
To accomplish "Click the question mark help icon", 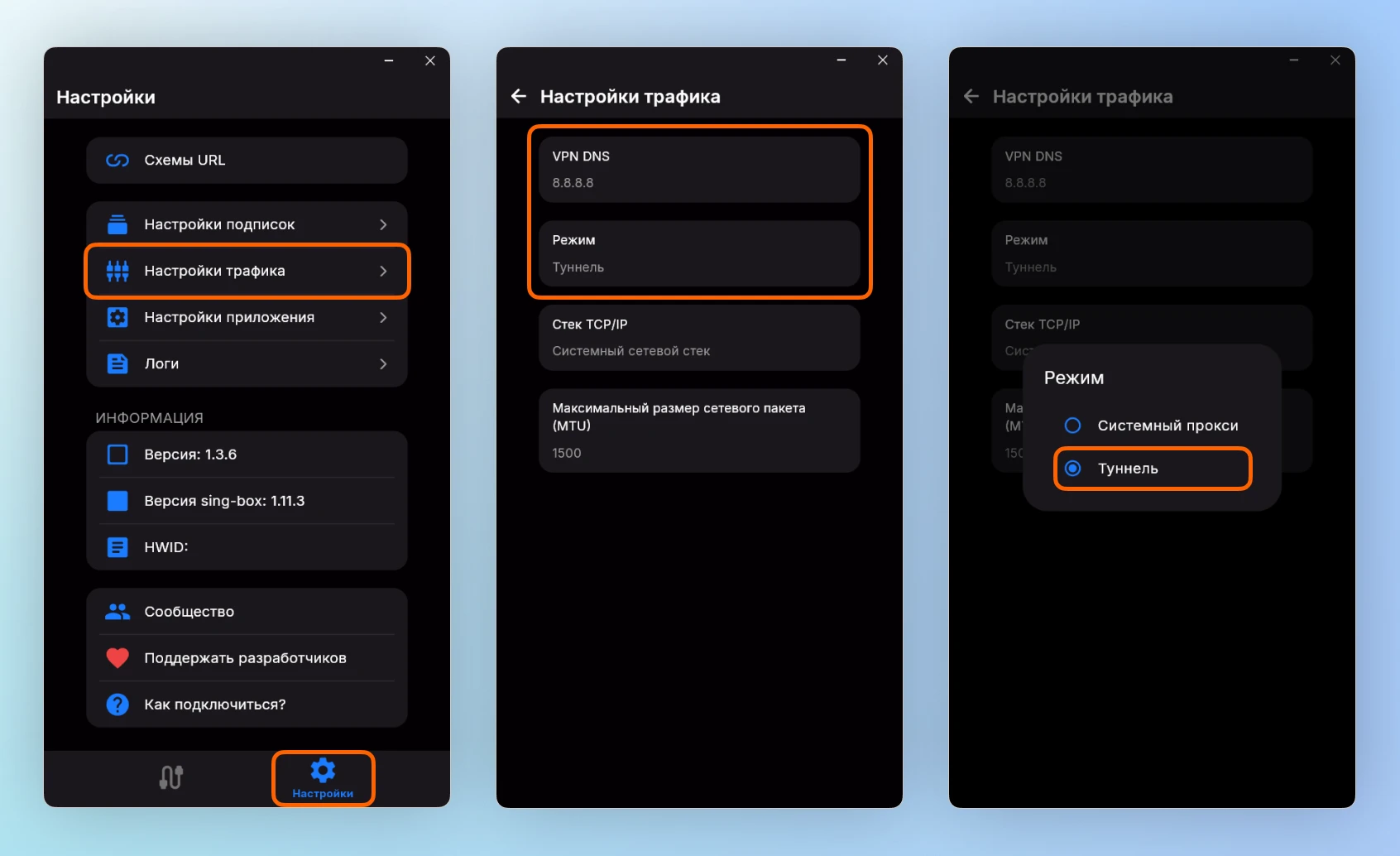I will click(117, 705).
